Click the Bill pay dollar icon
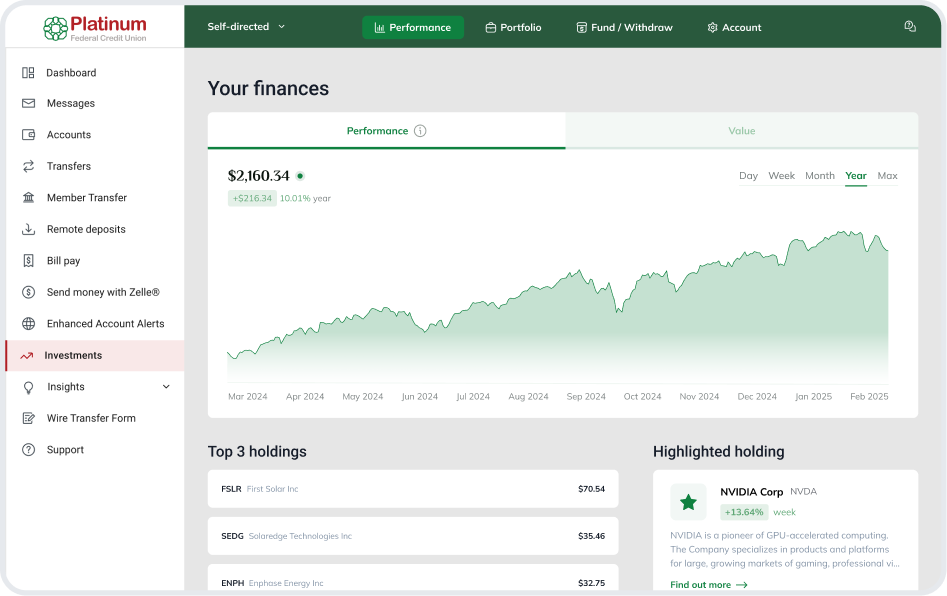 [x=28, y=261]
